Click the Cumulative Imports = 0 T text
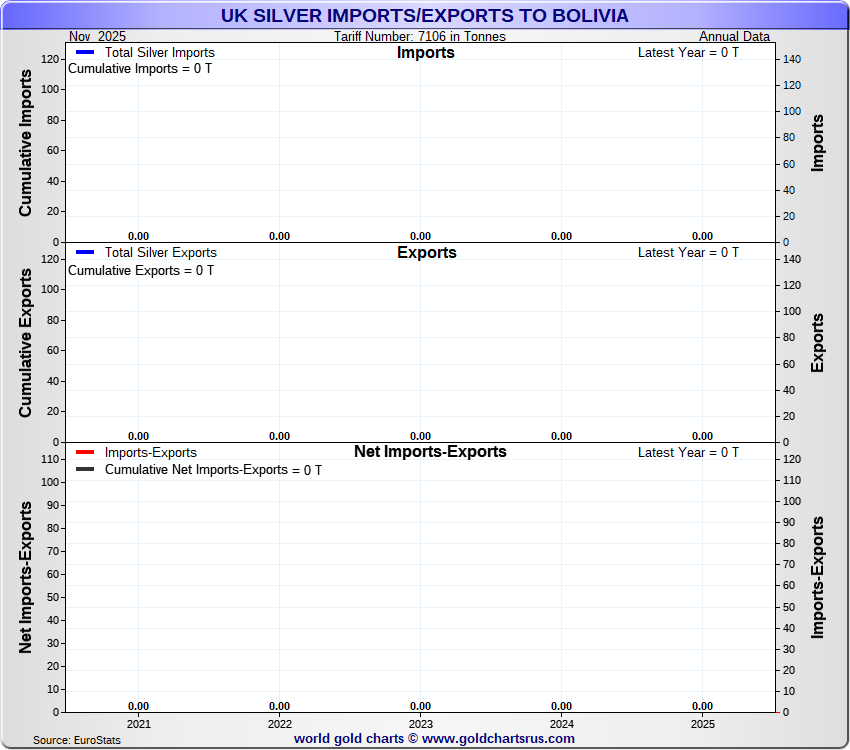 (x=140, y=69)
